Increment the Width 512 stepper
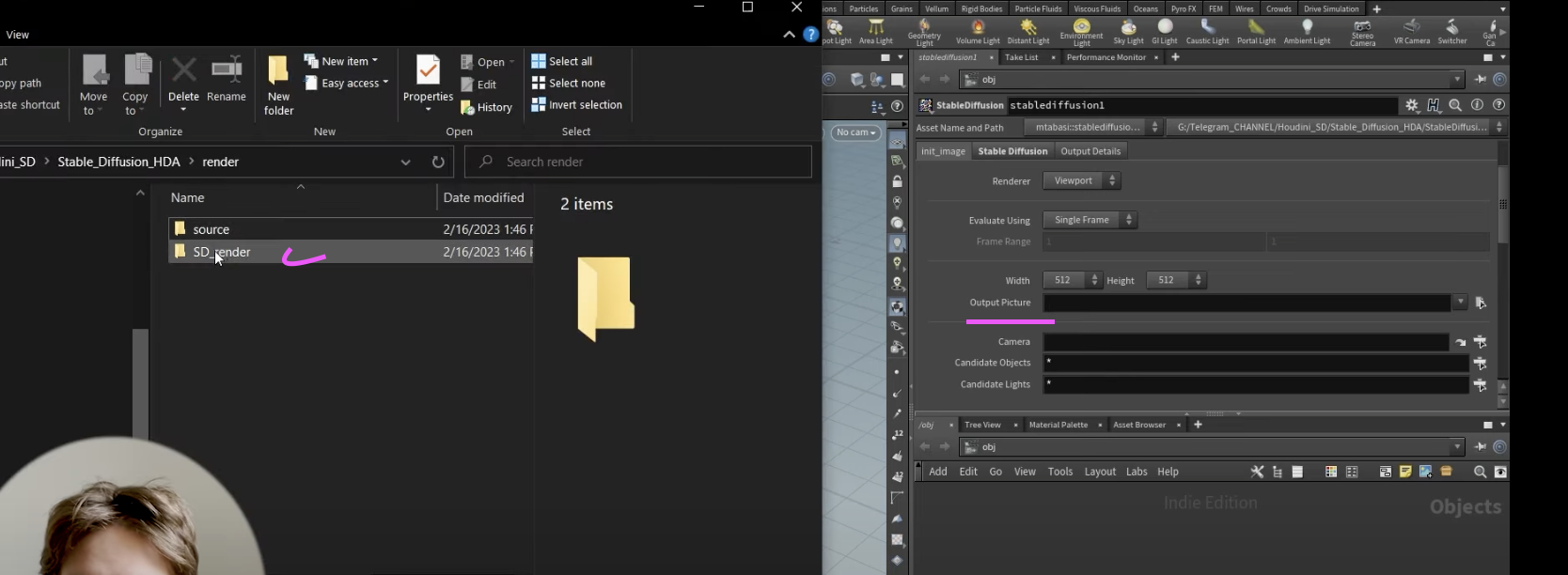The width and height of the screenshot is (1568, 575). (1094, 276)
